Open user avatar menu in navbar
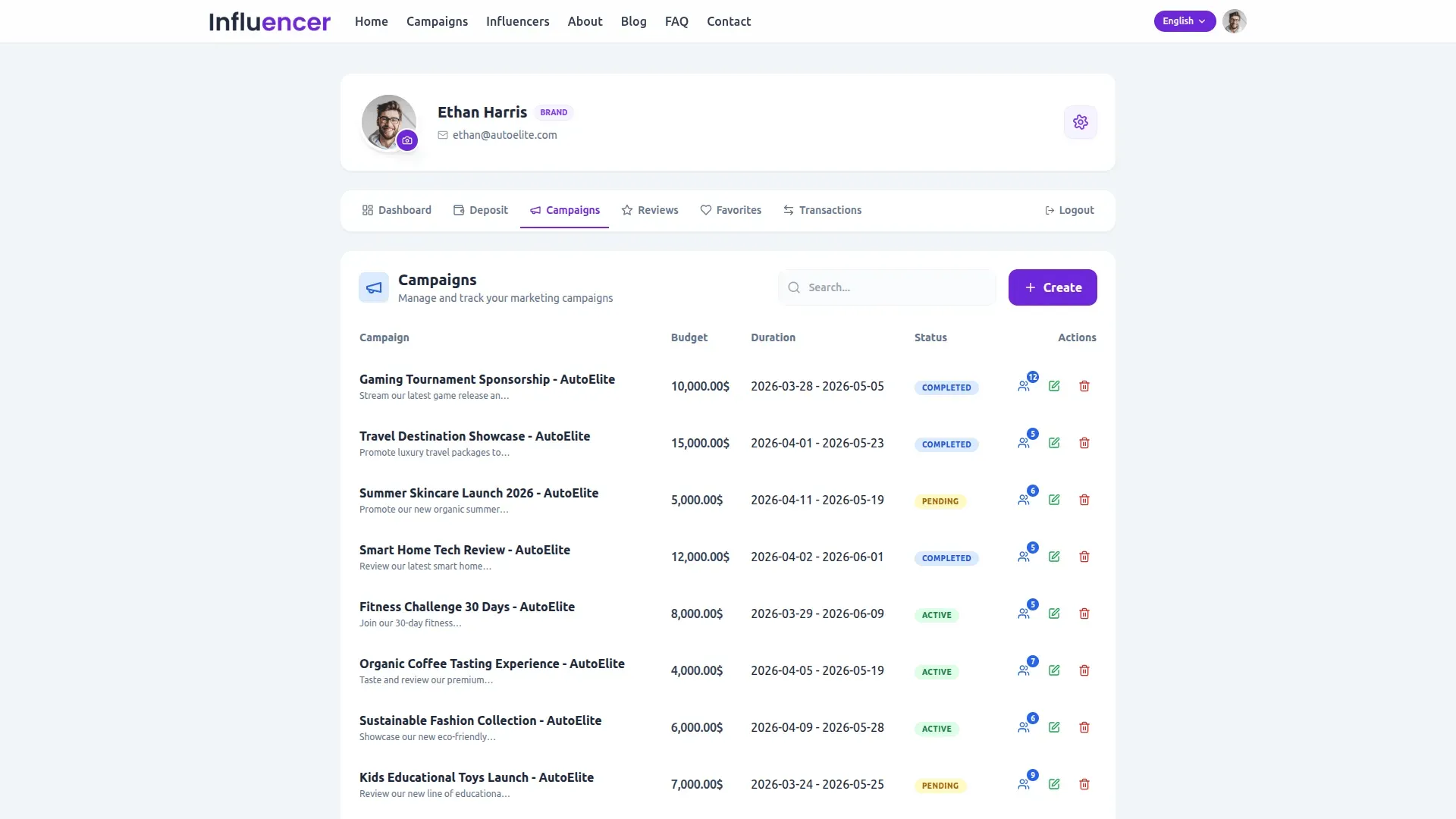Screen dimensions: 1456x819 tap(1234, 21)
